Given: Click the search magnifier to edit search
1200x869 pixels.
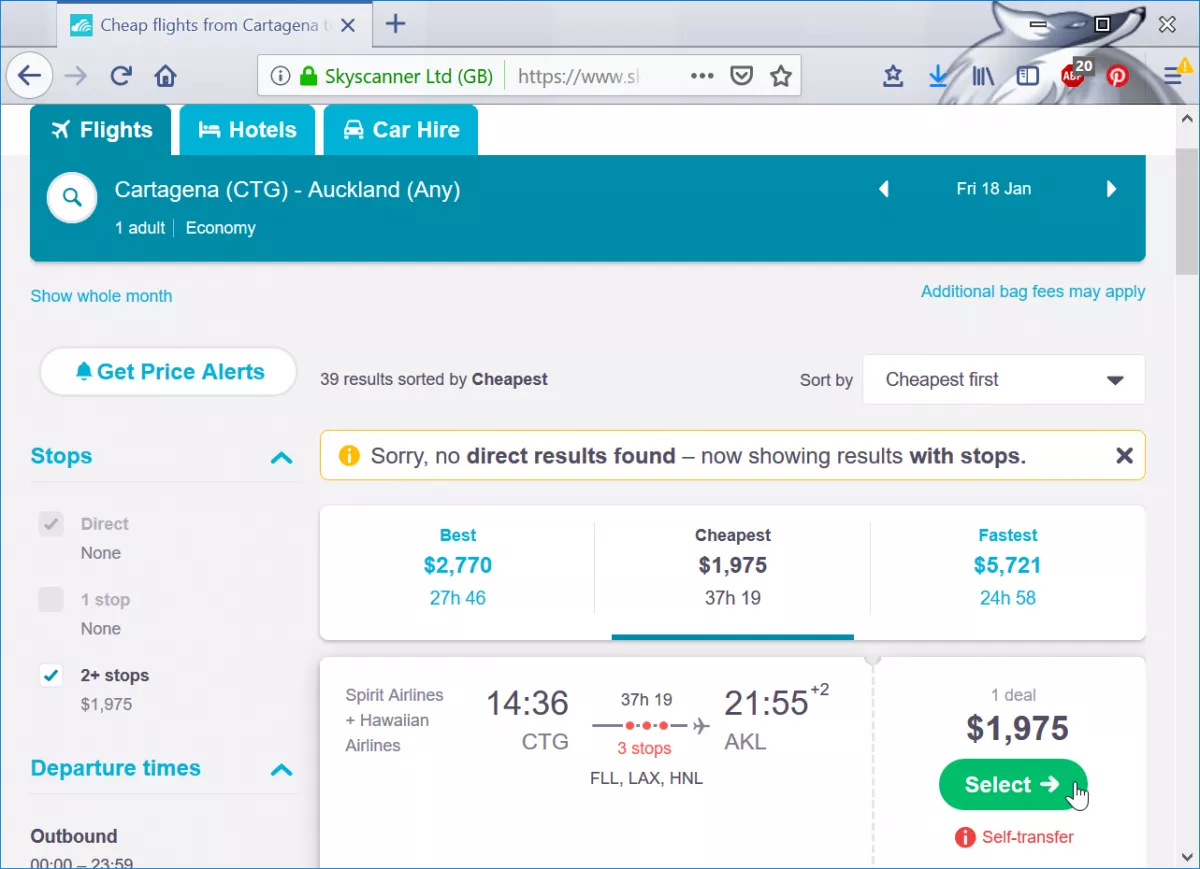Looking at the screenshot, I should pos(72,198).
